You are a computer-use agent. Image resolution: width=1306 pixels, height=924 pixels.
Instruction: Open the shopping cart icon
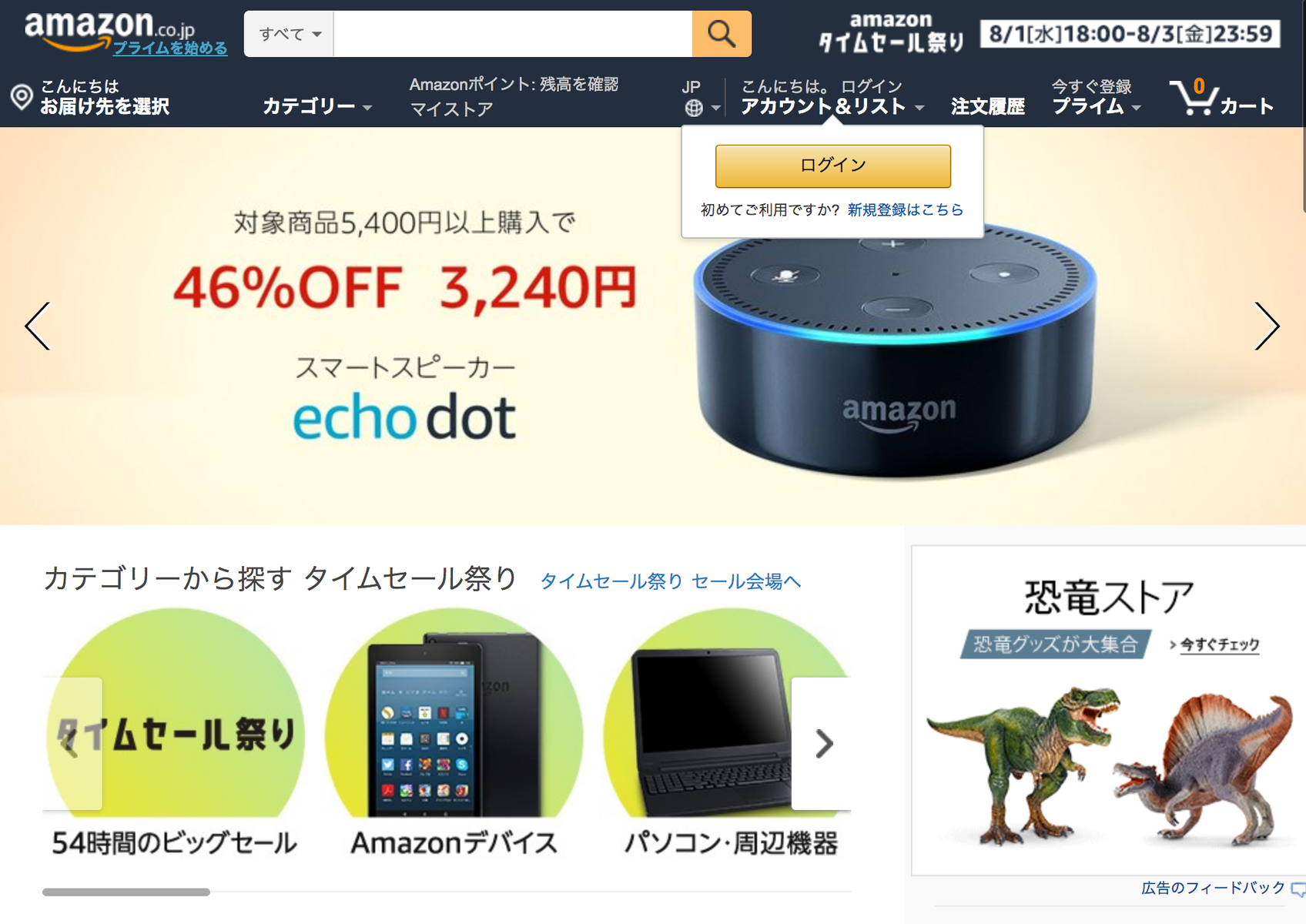point(1194,97)
